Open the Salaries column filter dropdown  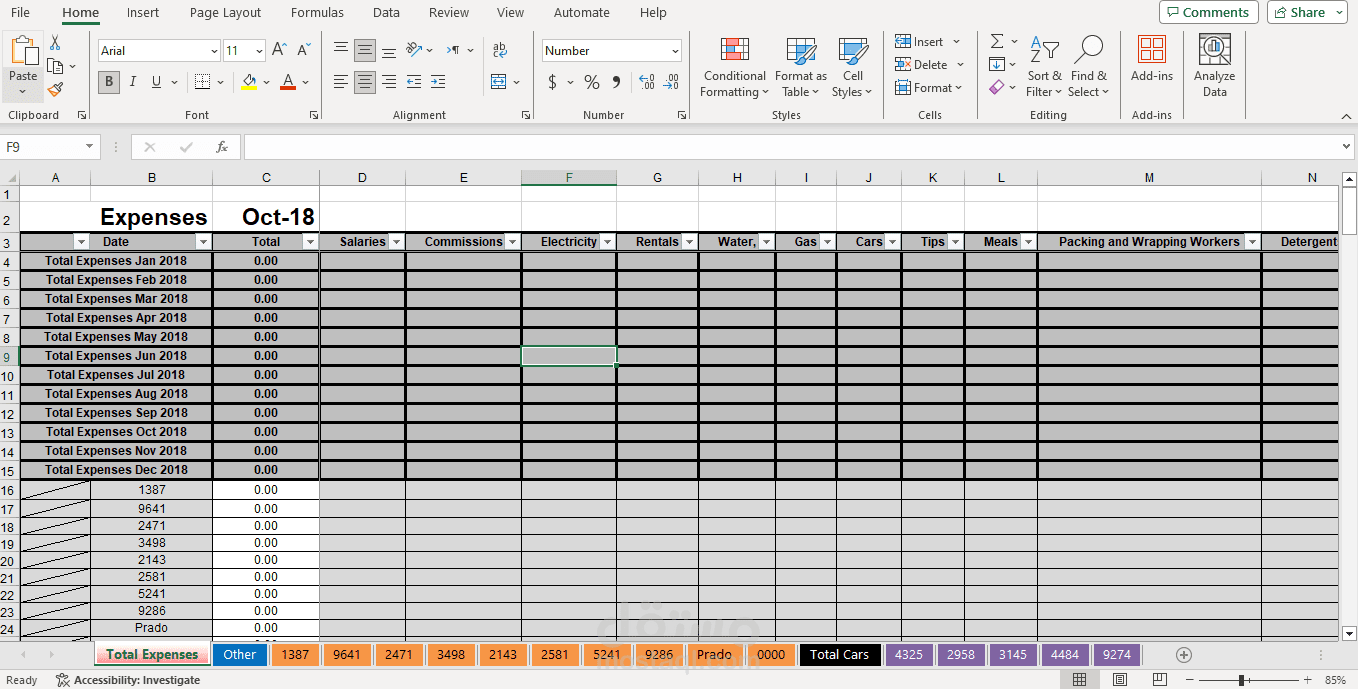pyautogui.click(x=396, y=242)
